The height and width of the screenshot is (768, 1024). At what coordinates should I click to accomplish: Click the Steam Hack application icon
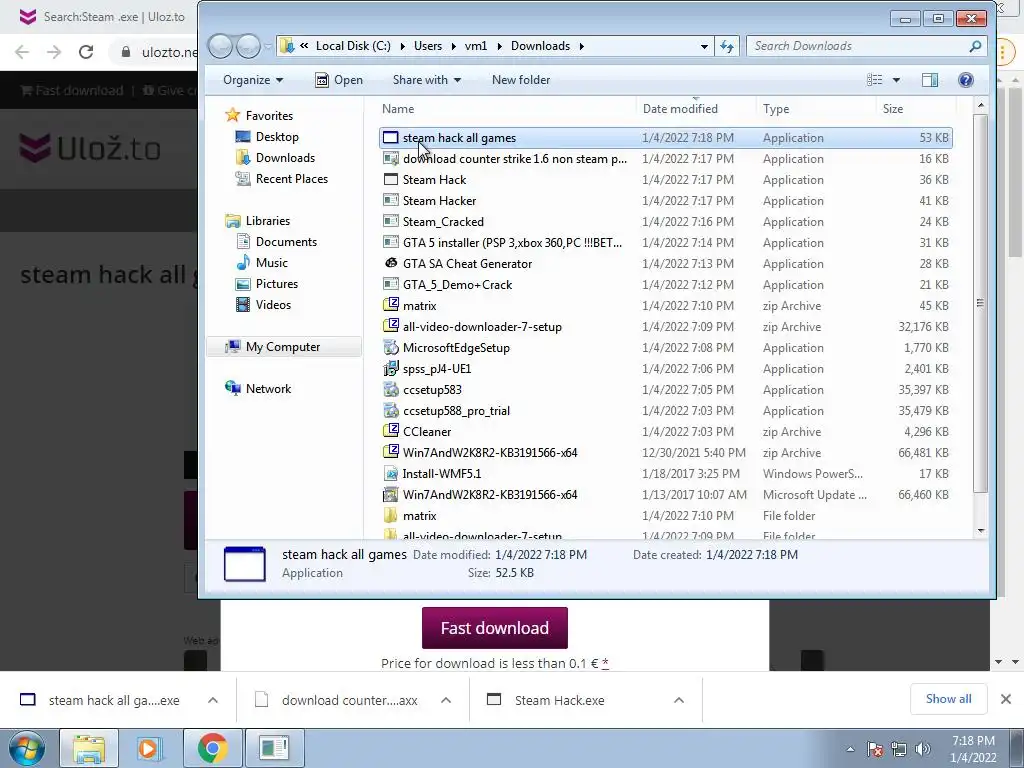click(391, 180)
